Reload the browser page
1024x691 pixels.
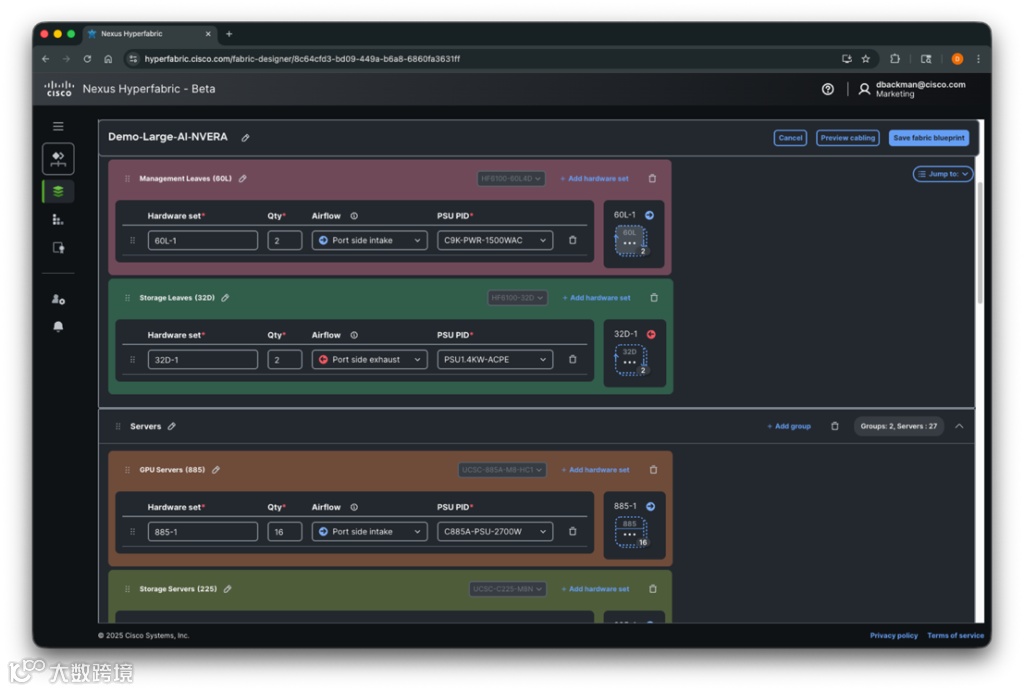tap(87, 59)
